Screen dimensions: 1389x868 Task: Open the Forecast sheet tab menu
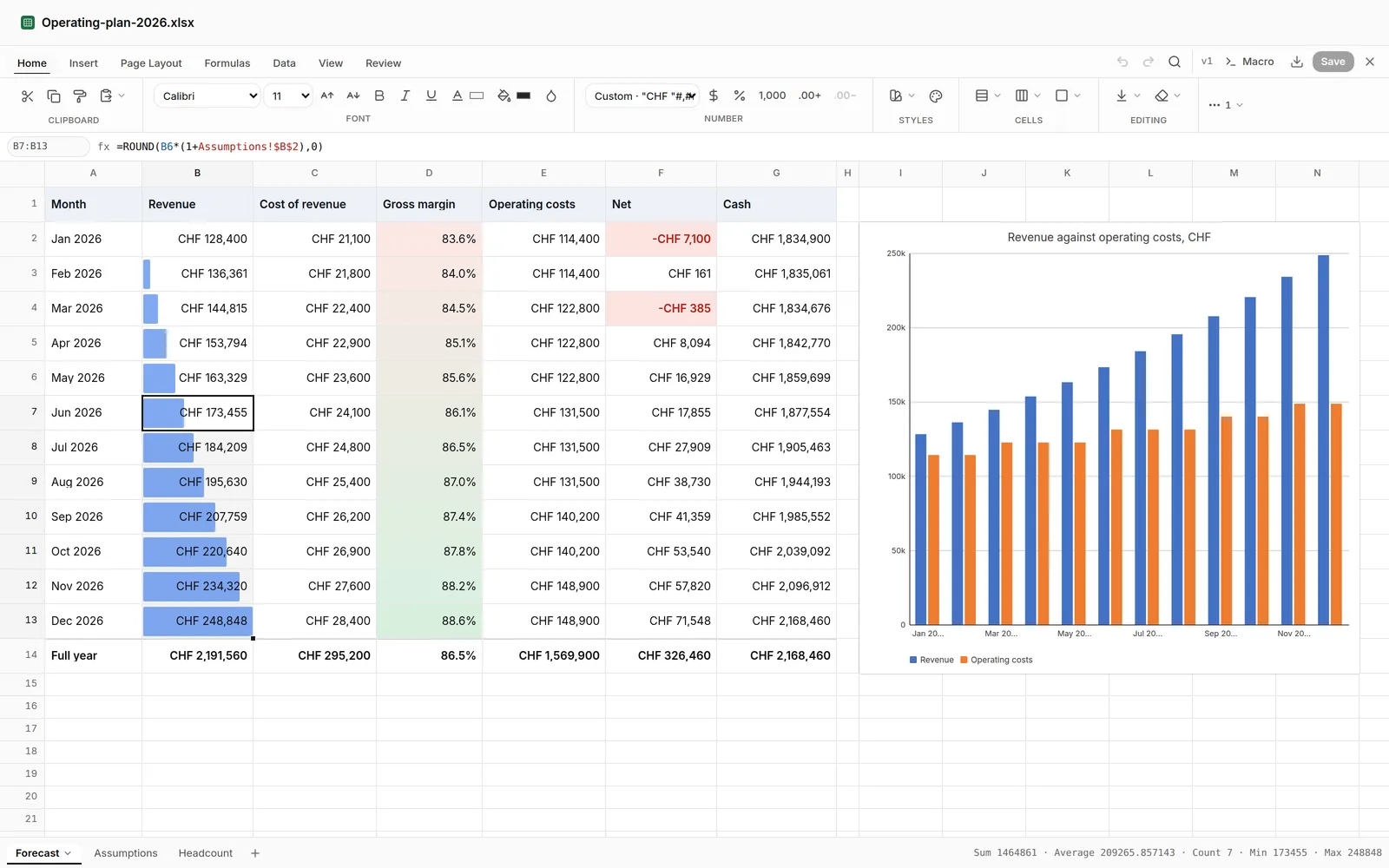(x=68, y=853)
